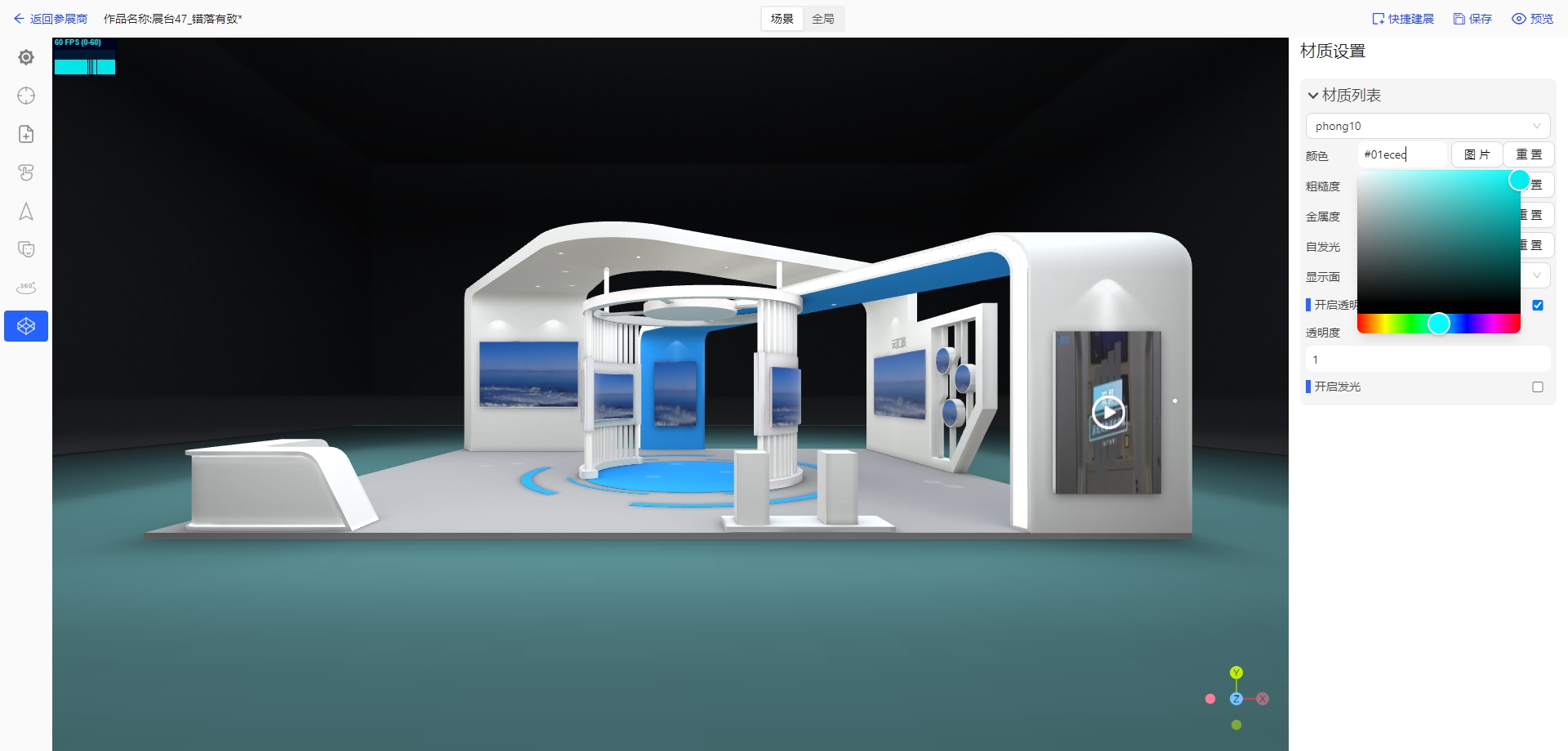Switch to the 场景 tab

[x=782, y=19]
